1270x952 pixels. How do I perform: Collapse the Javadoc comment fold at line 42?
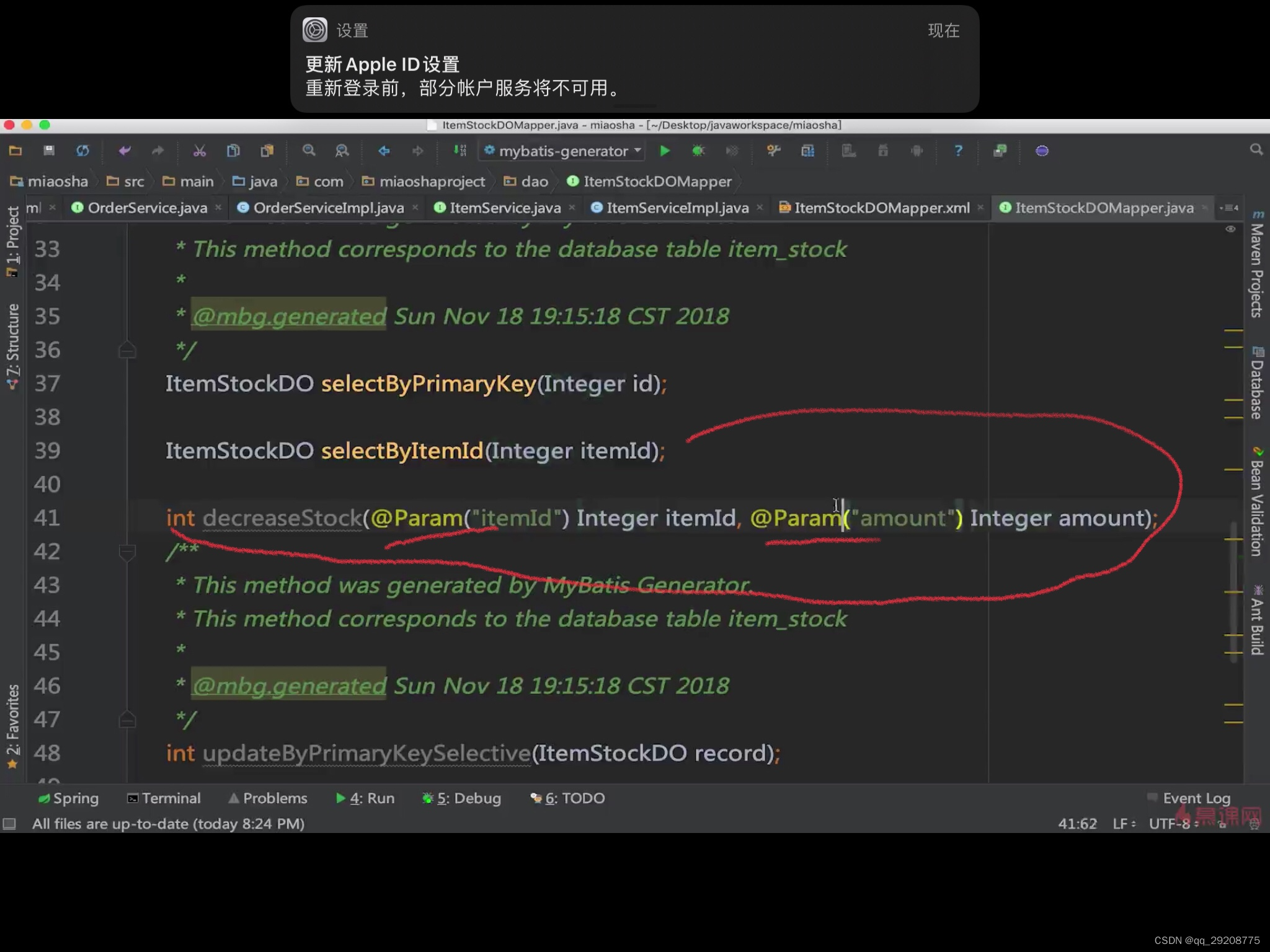coord(127,552)
